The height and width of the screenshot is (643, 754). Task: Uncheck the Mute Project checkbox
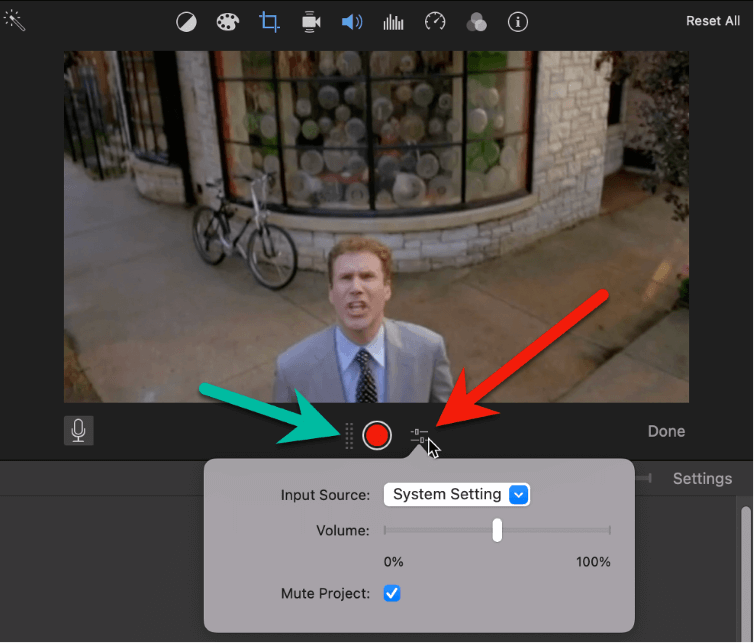coord(392,593)
